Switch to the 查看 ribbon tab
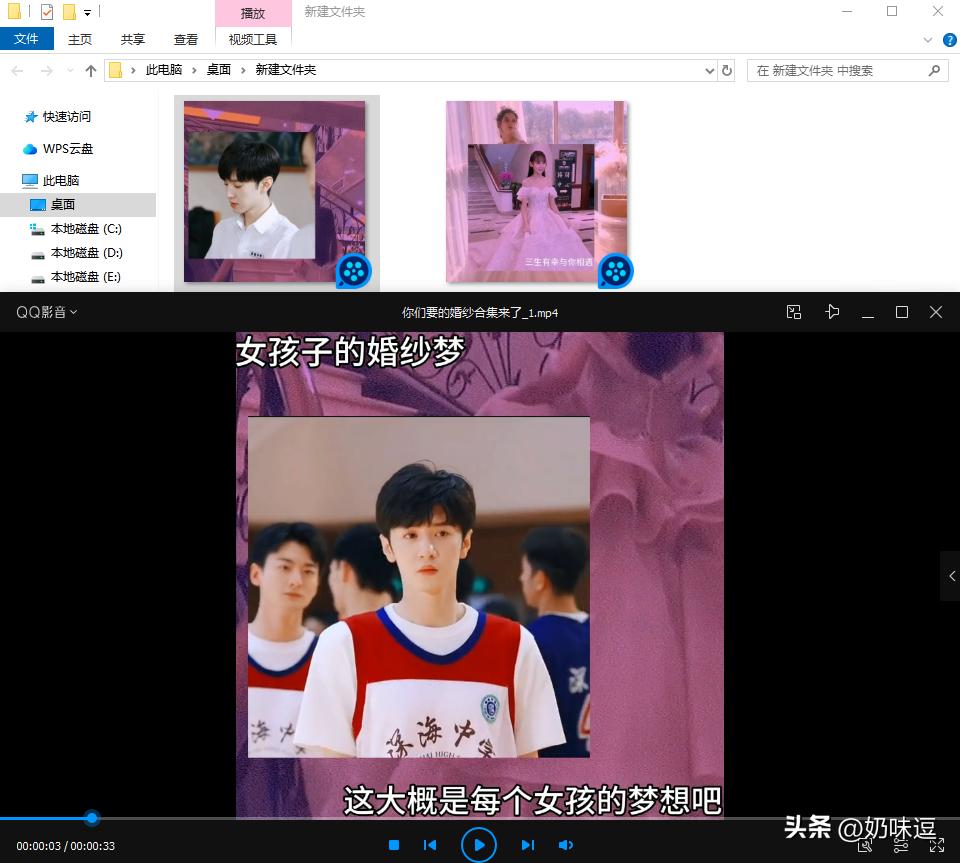The width and height of the screenshot is (960, 863). [187, 40]
